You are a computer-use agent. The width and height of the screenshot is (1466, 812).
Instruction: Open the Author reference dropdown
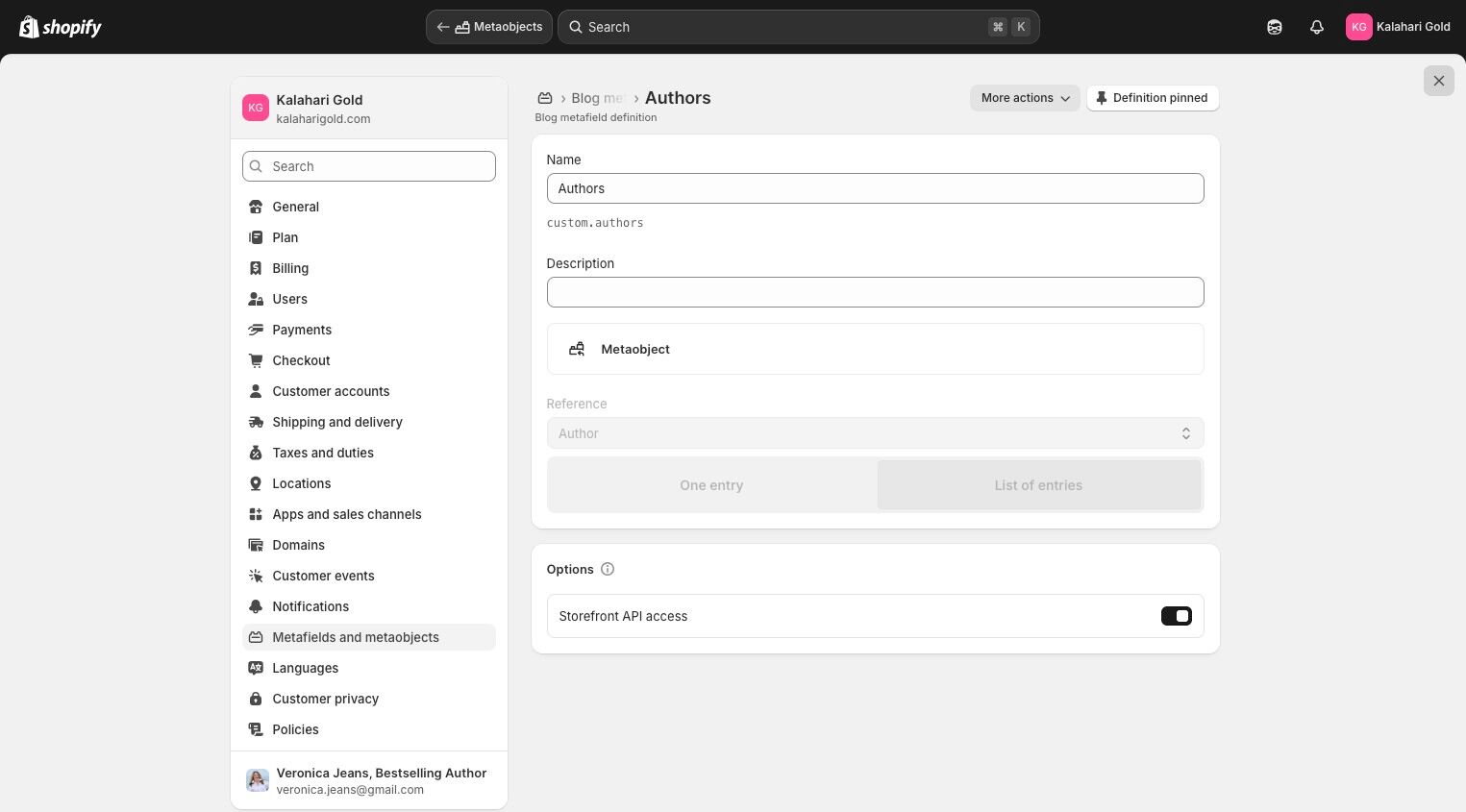pos(875,433)
